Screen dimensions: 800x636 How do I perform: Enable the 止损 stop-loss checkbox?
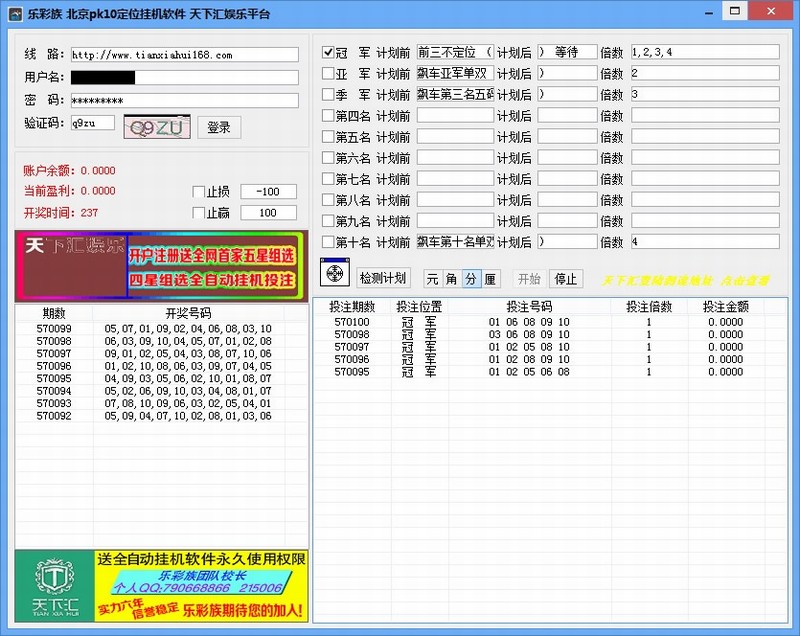tap(198, 192)
